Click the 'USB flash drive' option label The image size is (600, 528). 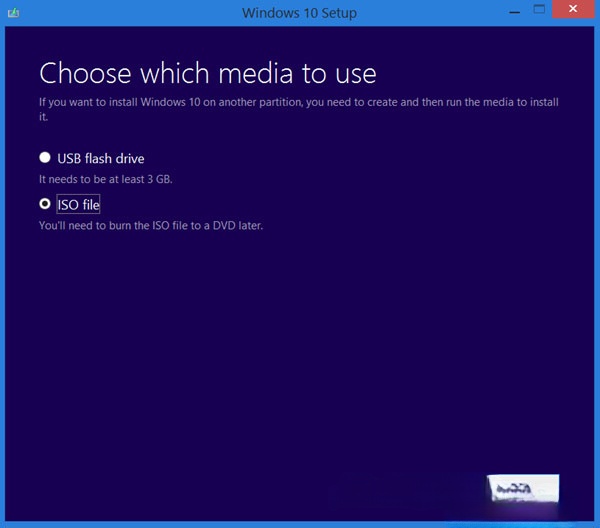tap(101, 158)
